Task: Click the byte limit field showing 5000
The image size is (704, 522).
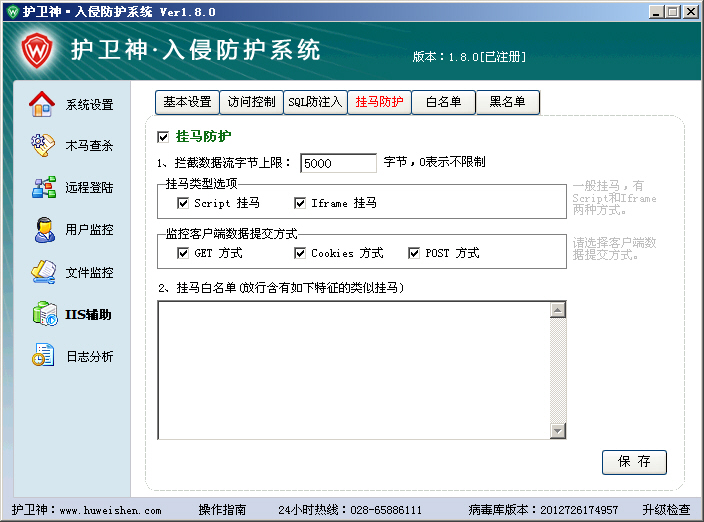Action: pyautogui.click(x=339, y=163)
